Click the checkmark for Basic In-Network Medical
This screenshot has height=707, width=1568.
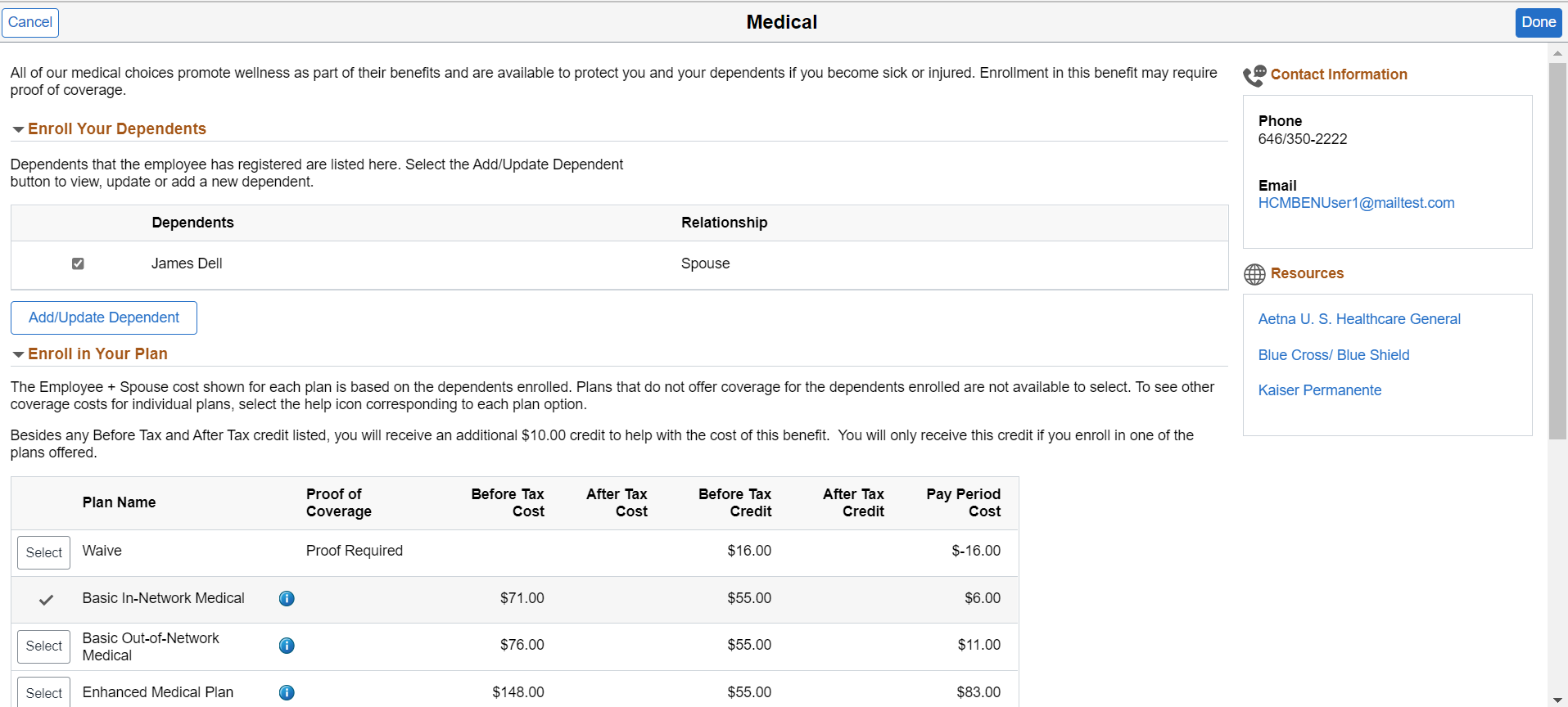(x=47, y=600)
